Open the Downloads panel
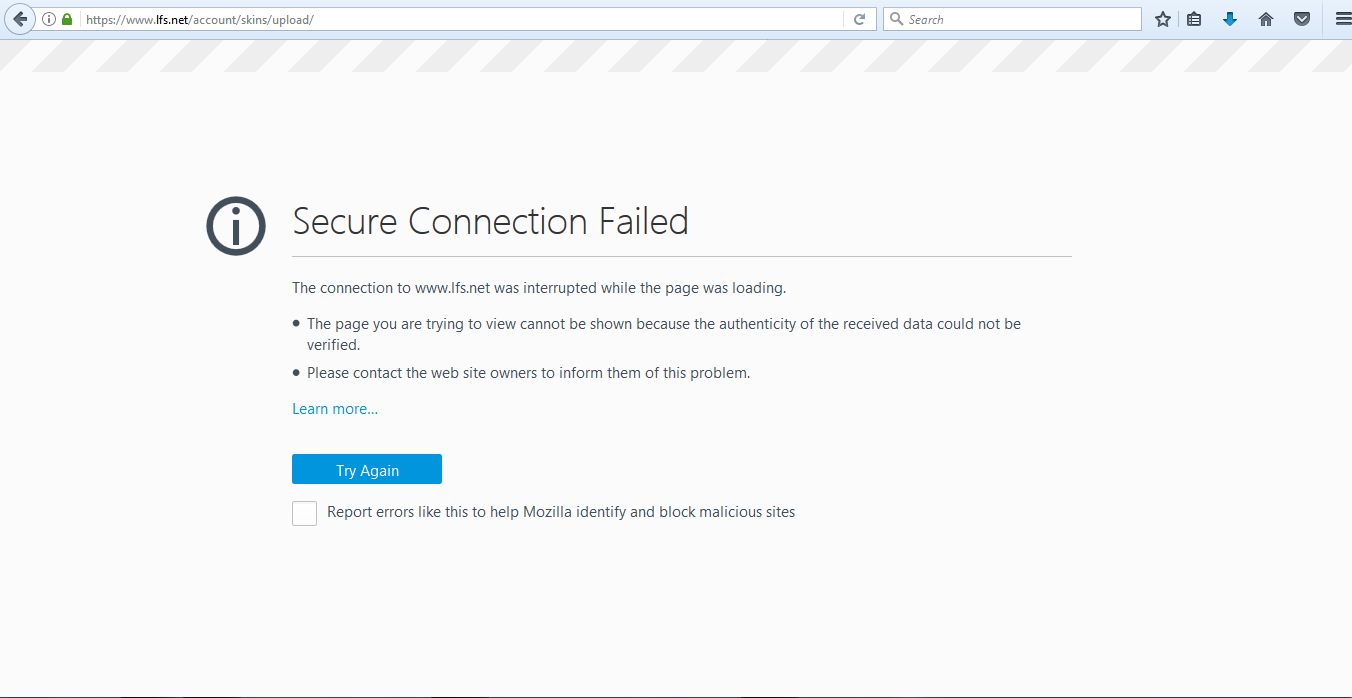 [1230, 19]
